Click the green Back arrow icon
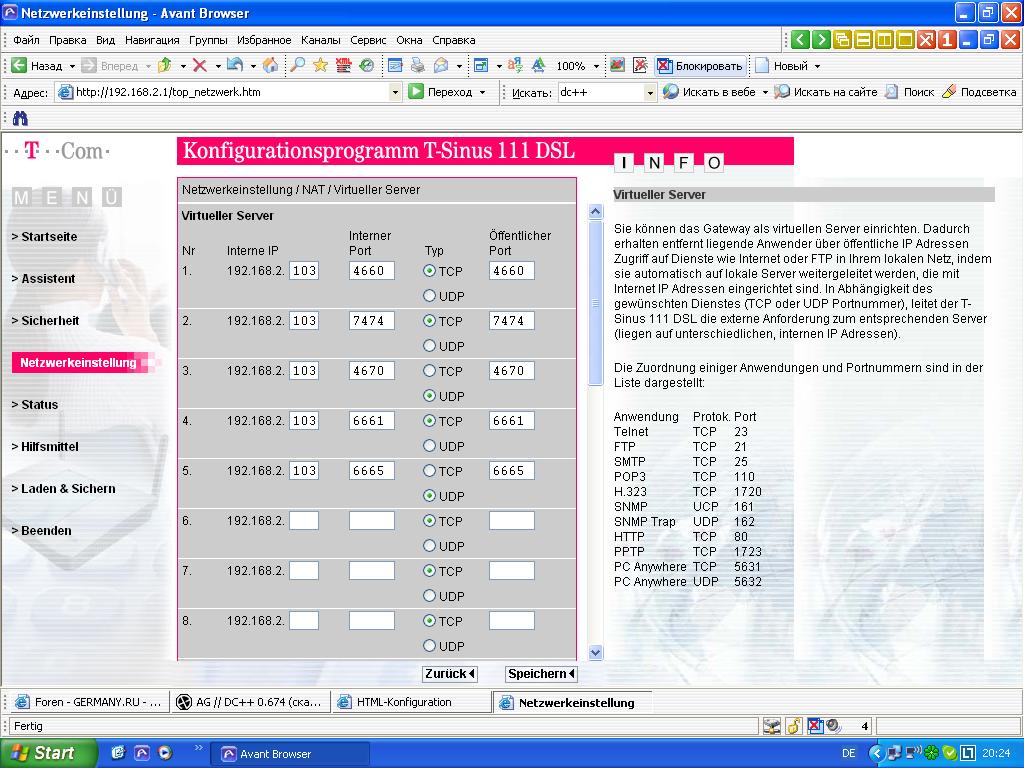The width and height of the screenshot is (1024, 768). [x=19, y=65]
